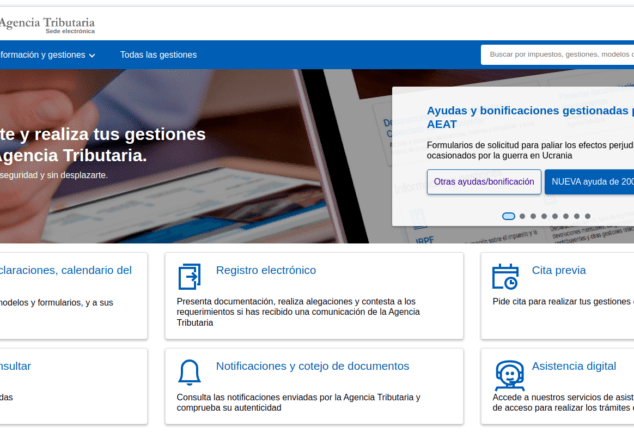Expand the Información y gestiones chevron
Viewport: 634px width, 433px height.
point(92,55)
